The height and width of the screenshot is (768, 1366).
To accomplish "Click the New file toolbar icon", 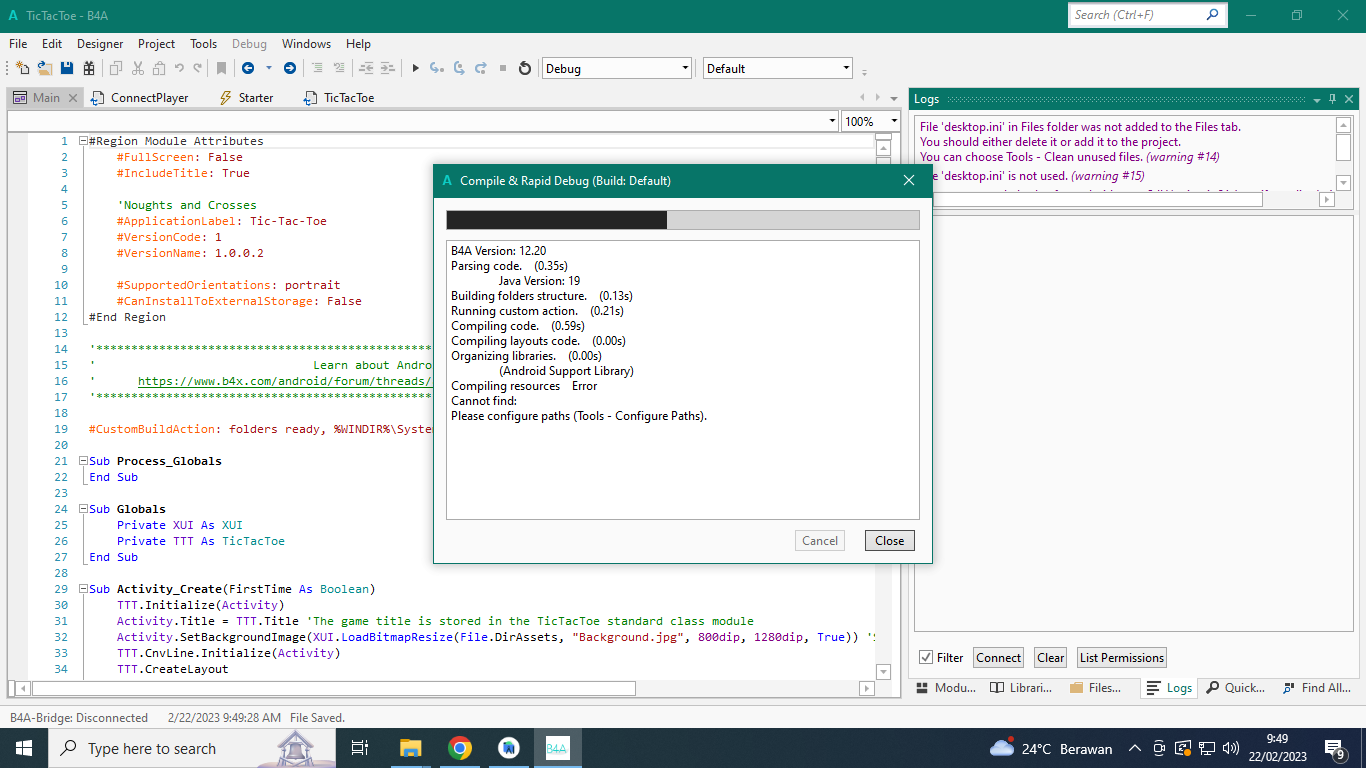I will click(x=22, y=68).
